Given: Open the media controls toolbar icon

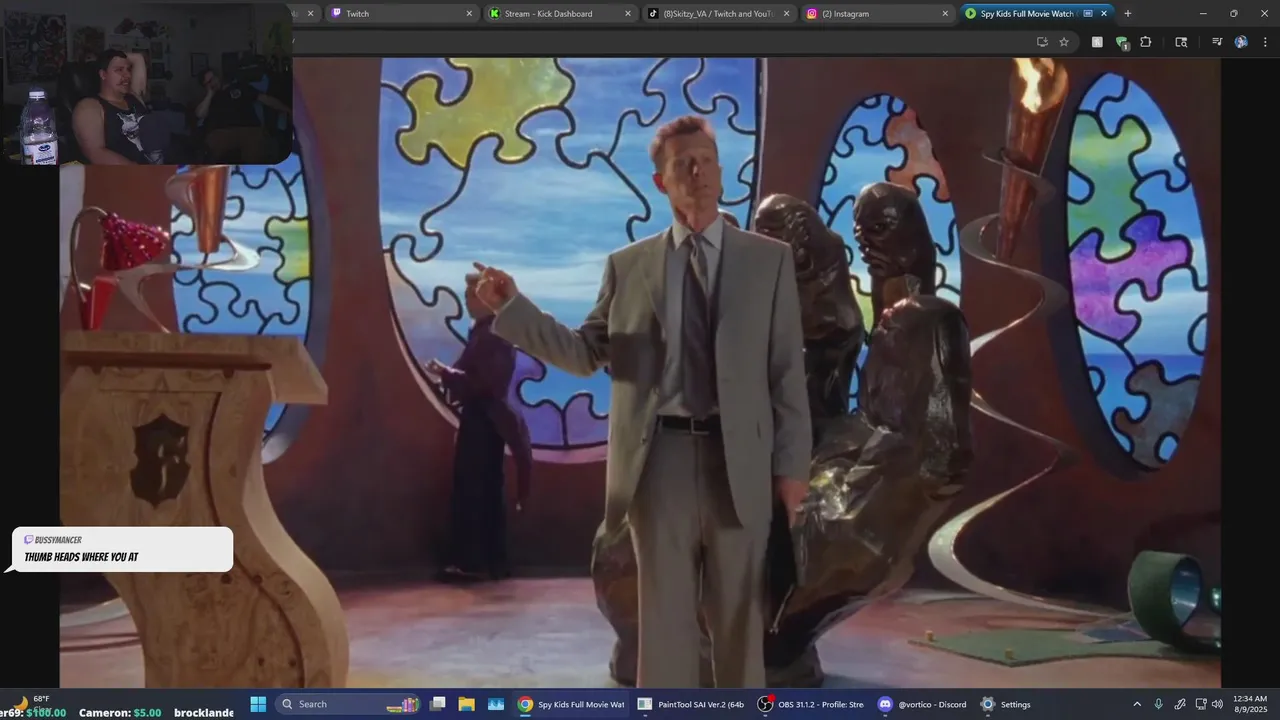Looking at the screenshot, I should (1217, 42).
